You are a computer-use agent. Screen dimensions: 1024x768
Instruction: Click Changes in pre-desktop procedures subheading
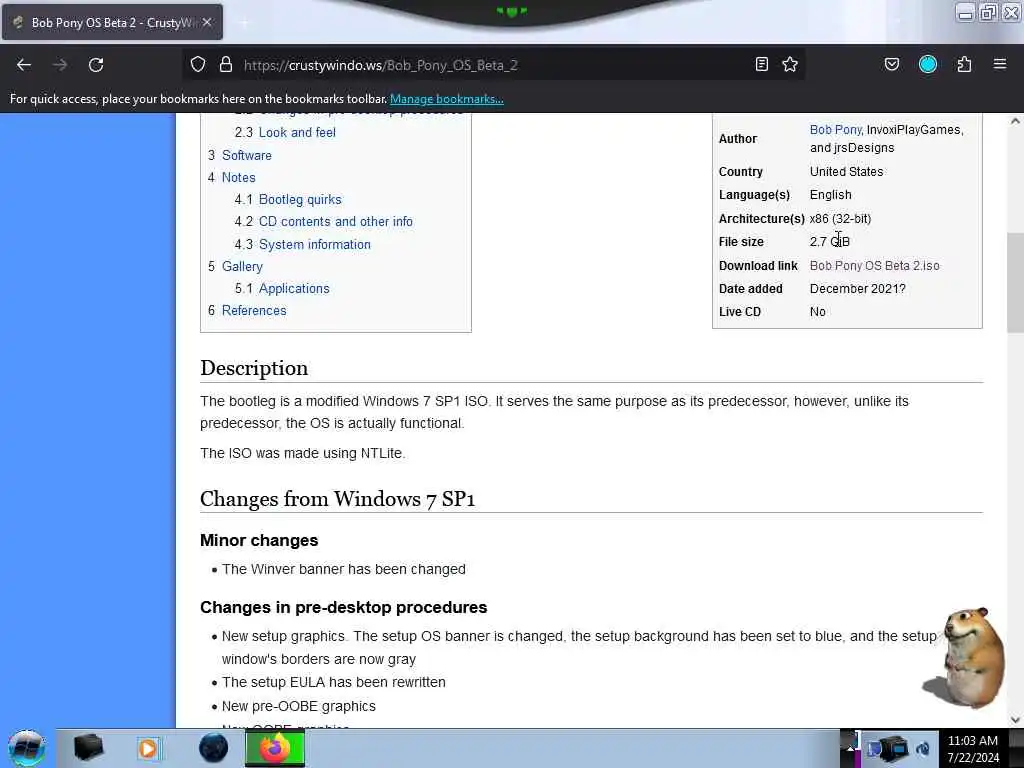click(x=344, y=607)
